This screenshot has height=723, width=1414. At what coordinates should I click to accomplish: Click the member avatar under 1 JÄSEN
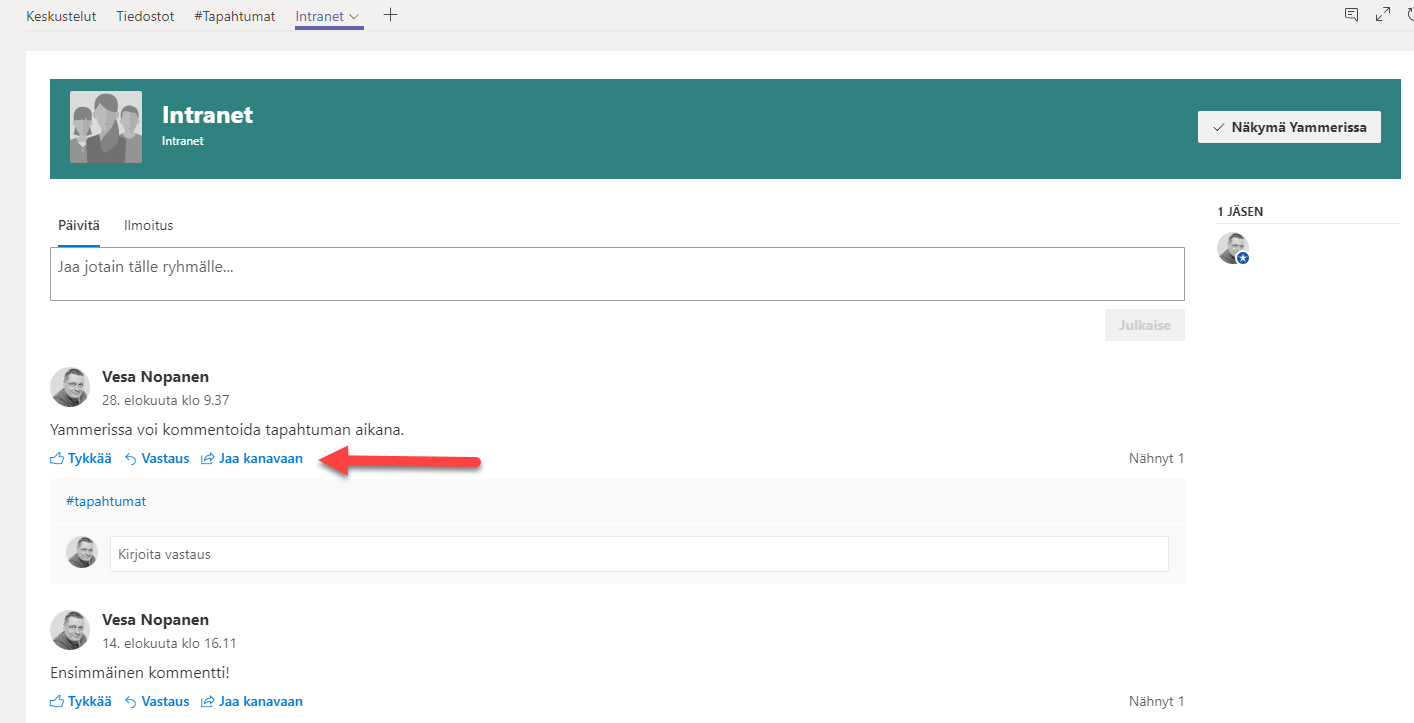(x=1232, y=248)
